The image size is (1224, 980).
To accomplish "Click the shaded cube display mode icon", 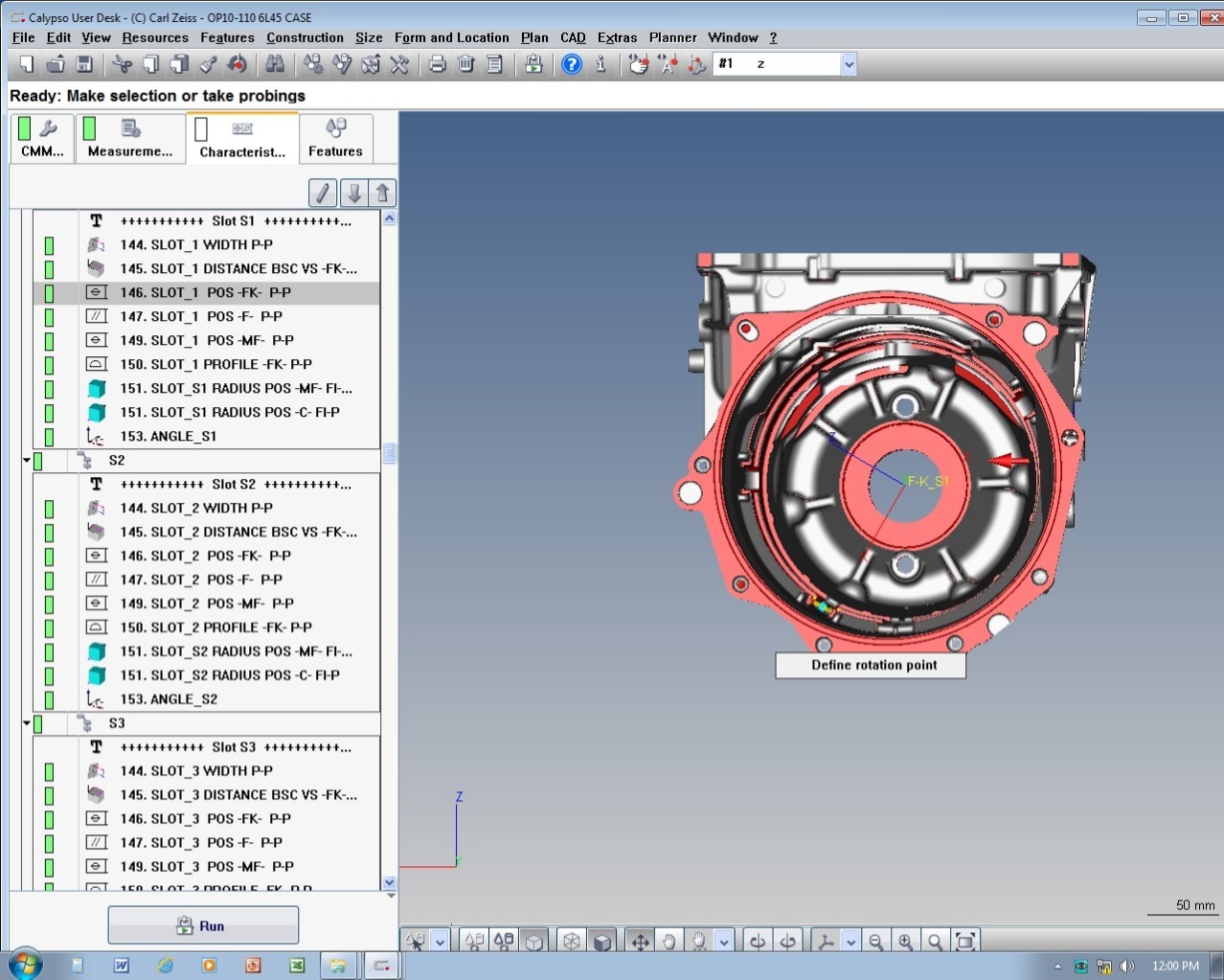I will point(602,941).
